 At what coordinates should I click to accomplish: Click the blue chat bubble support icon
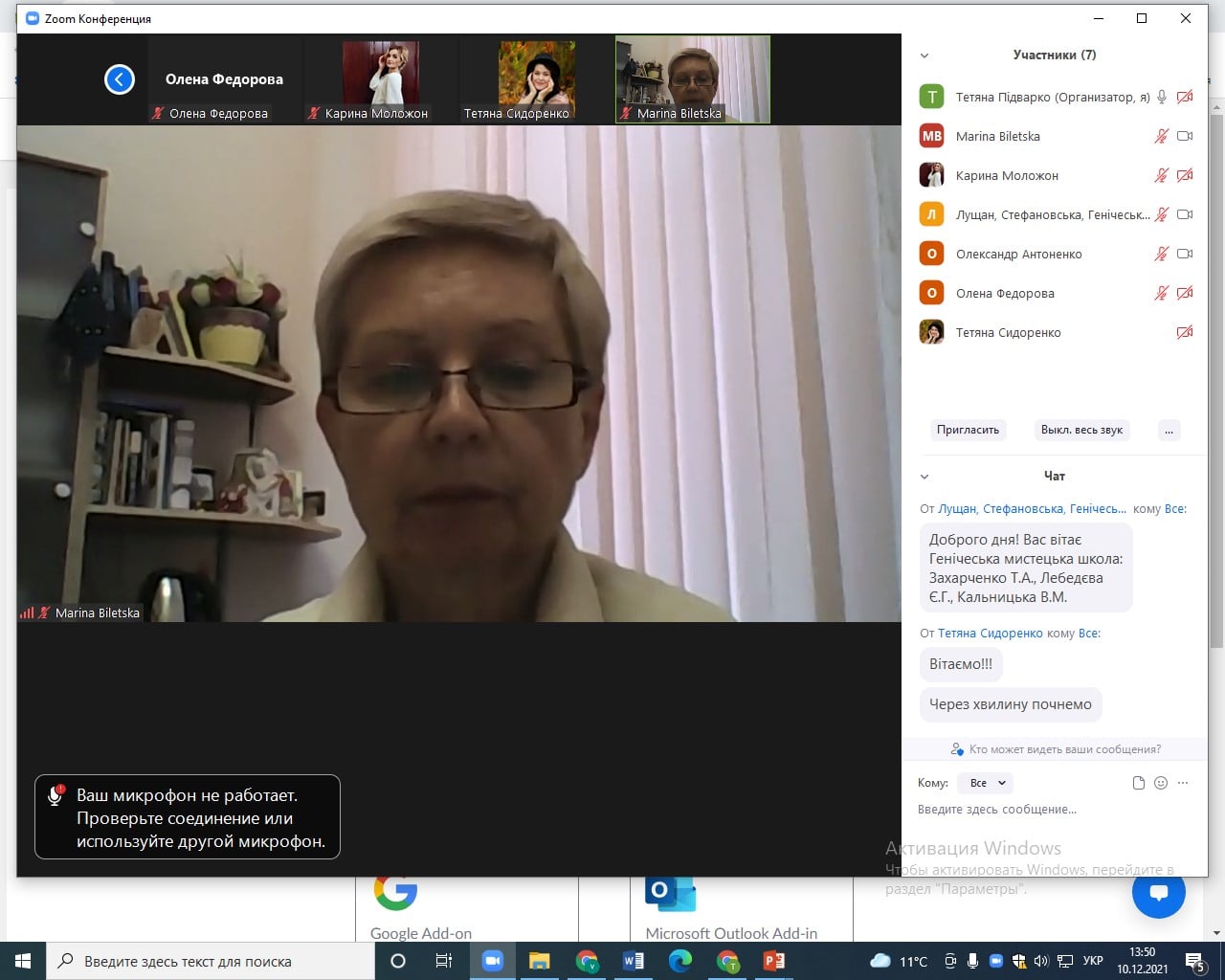pyautogui.click(x=1158, y=892)
